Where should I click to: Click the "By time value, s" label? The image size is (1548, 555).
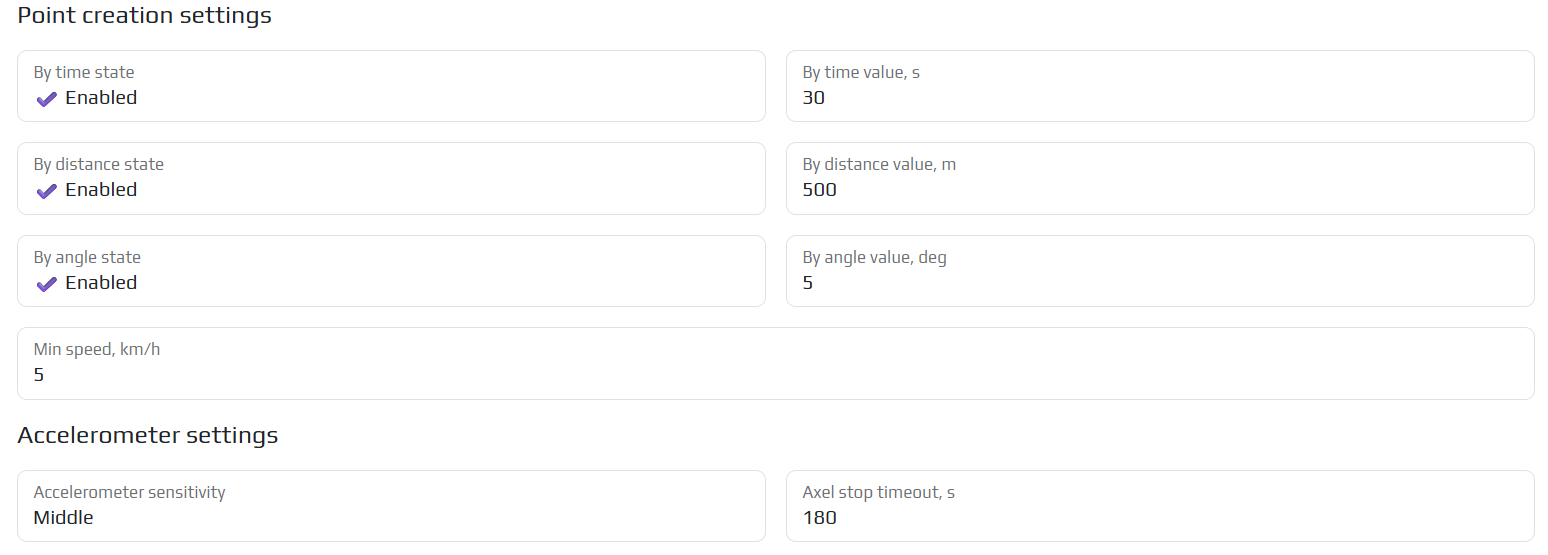pos(861,72)
